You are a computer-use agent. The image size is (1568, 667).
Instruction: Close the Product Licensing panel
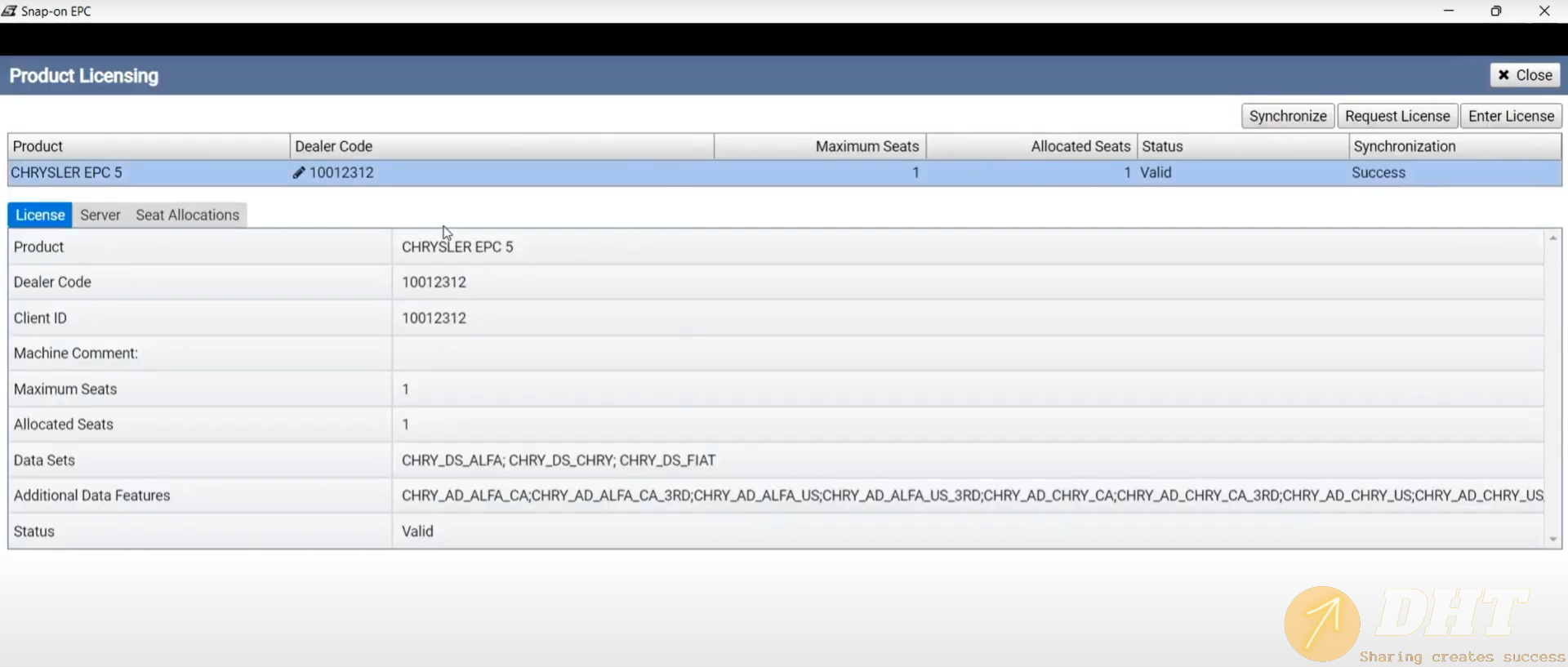[1525, 75]
